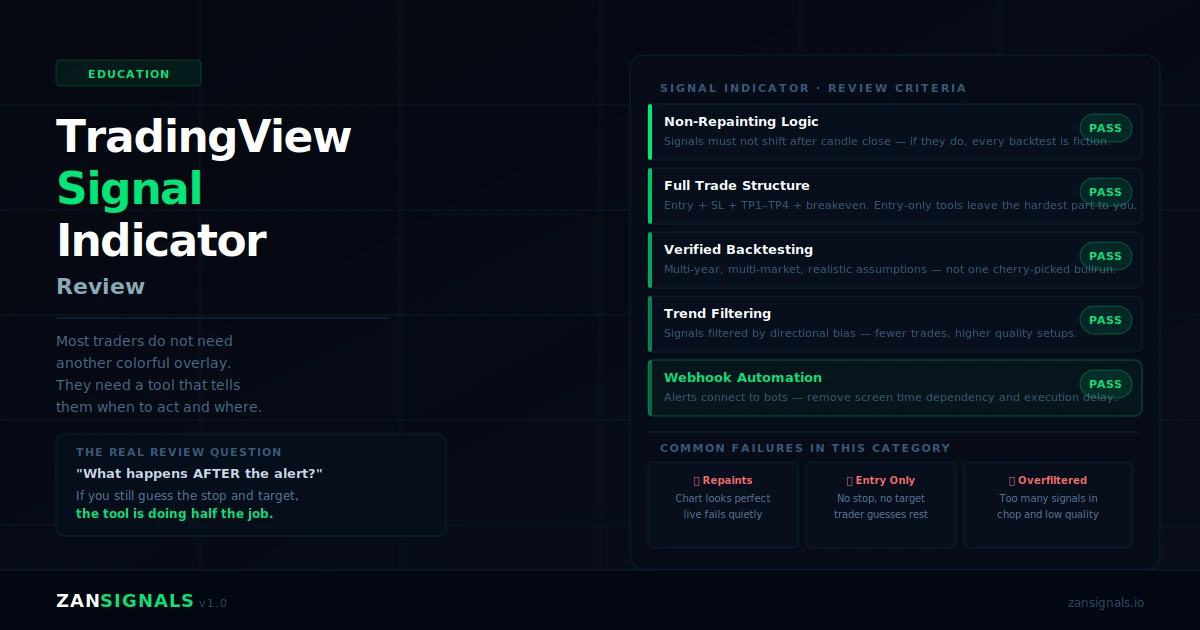The height and width of the screenshot is (630, 1200).
Task: Click the EDUCATION category badge
Action: 128,73
